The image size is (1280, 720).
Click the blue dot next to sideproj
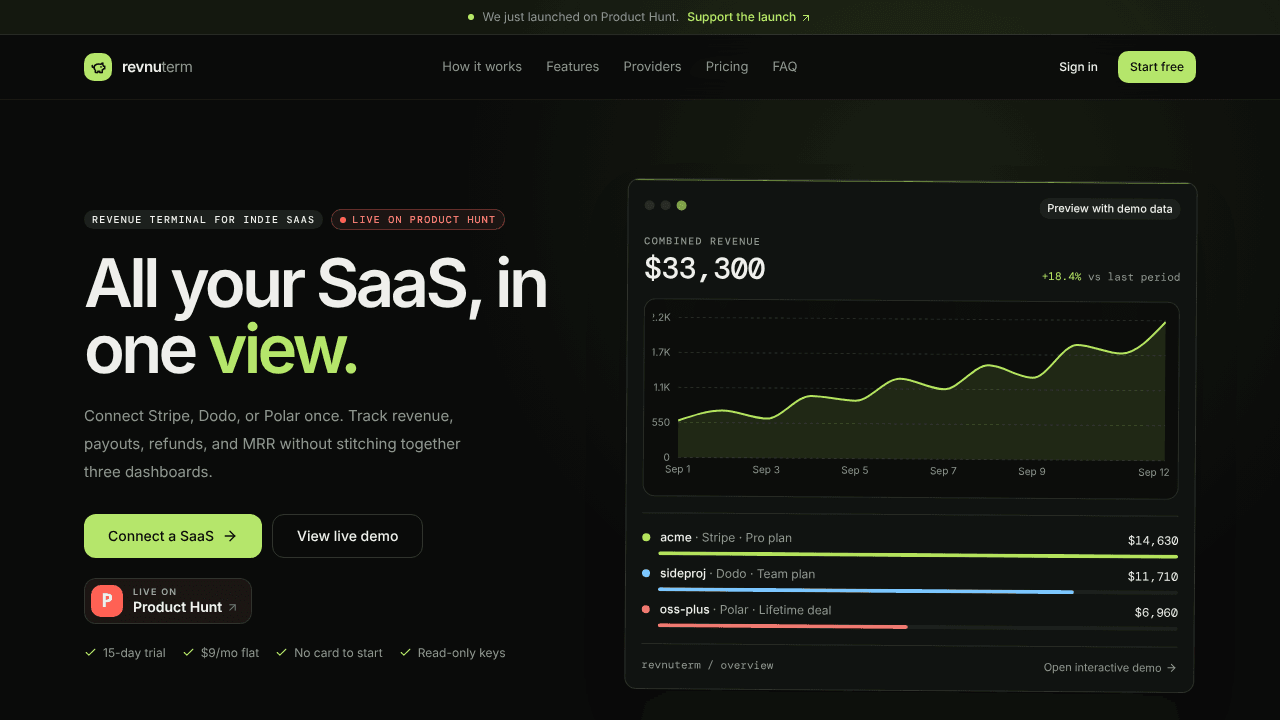coord(646,573)
